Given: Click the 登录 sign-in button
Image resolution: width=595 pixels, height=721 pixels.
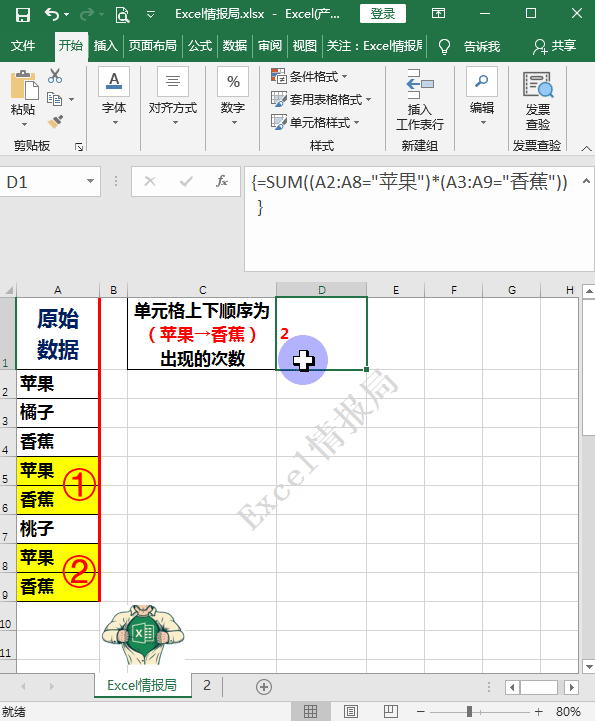Looking at the screenshot, I should pyautogui.click(x=383, y=14).
